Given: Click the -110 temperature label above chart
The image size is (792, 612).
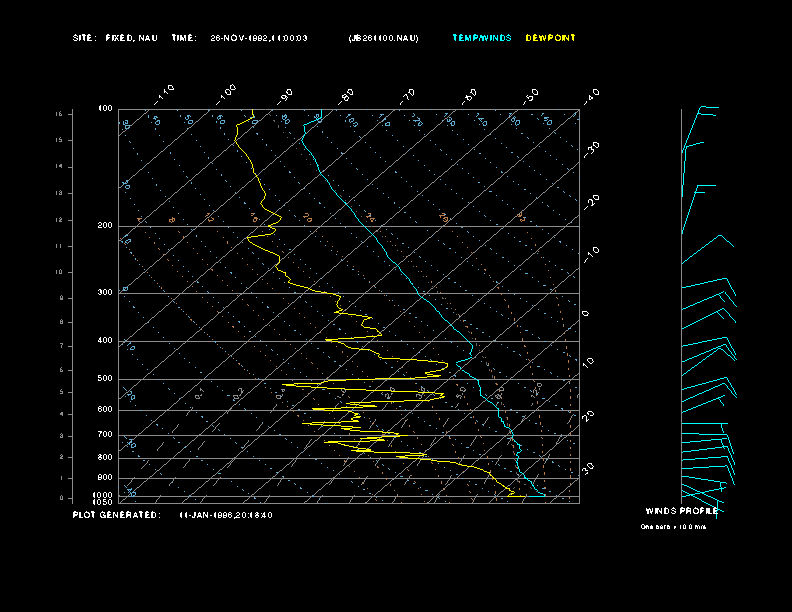Looking at the screenshot, I should pyautogui.click(x=164, y=95).
